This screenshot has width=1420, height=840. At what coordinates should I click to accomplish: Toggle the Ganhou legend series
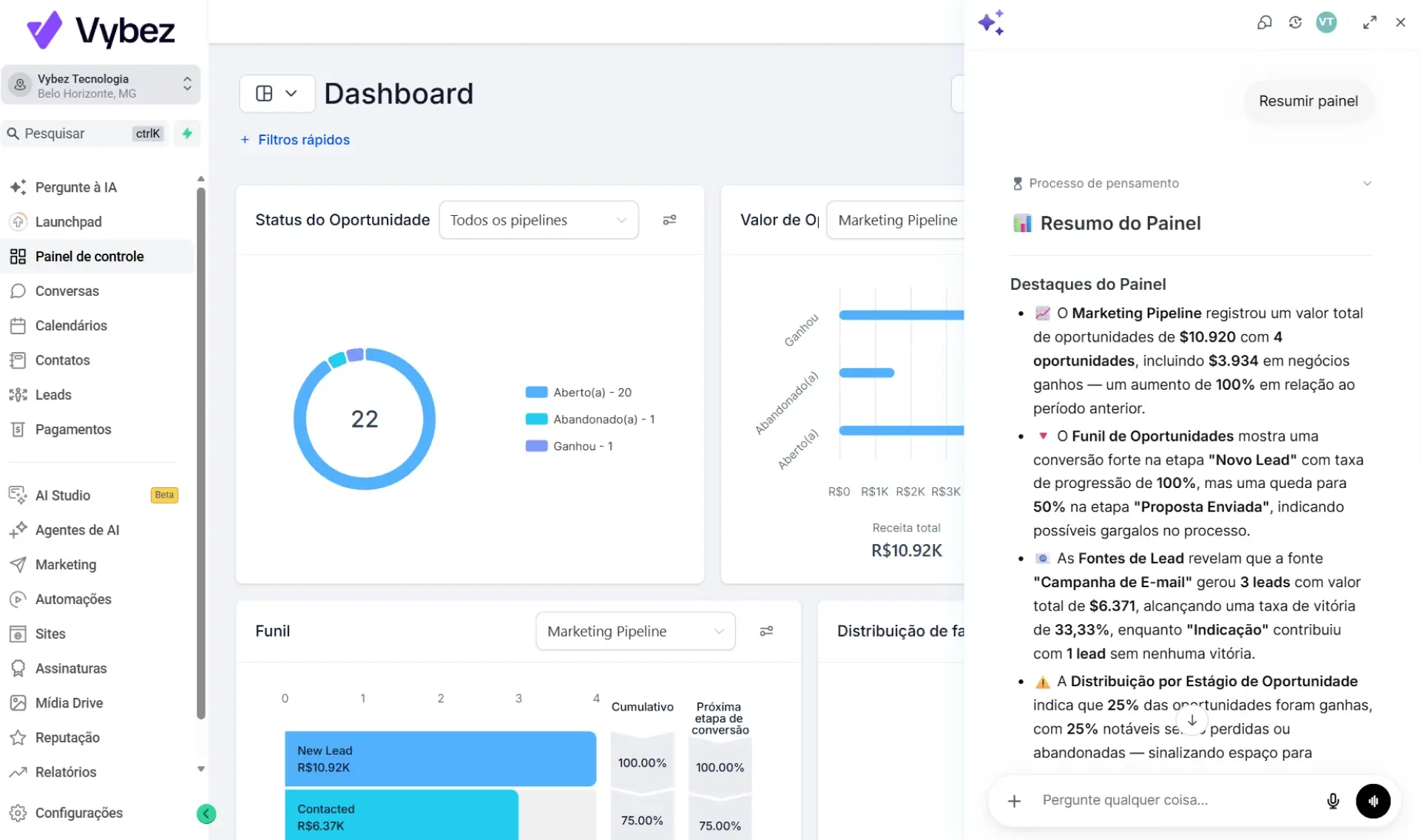[x=569, y=446]
